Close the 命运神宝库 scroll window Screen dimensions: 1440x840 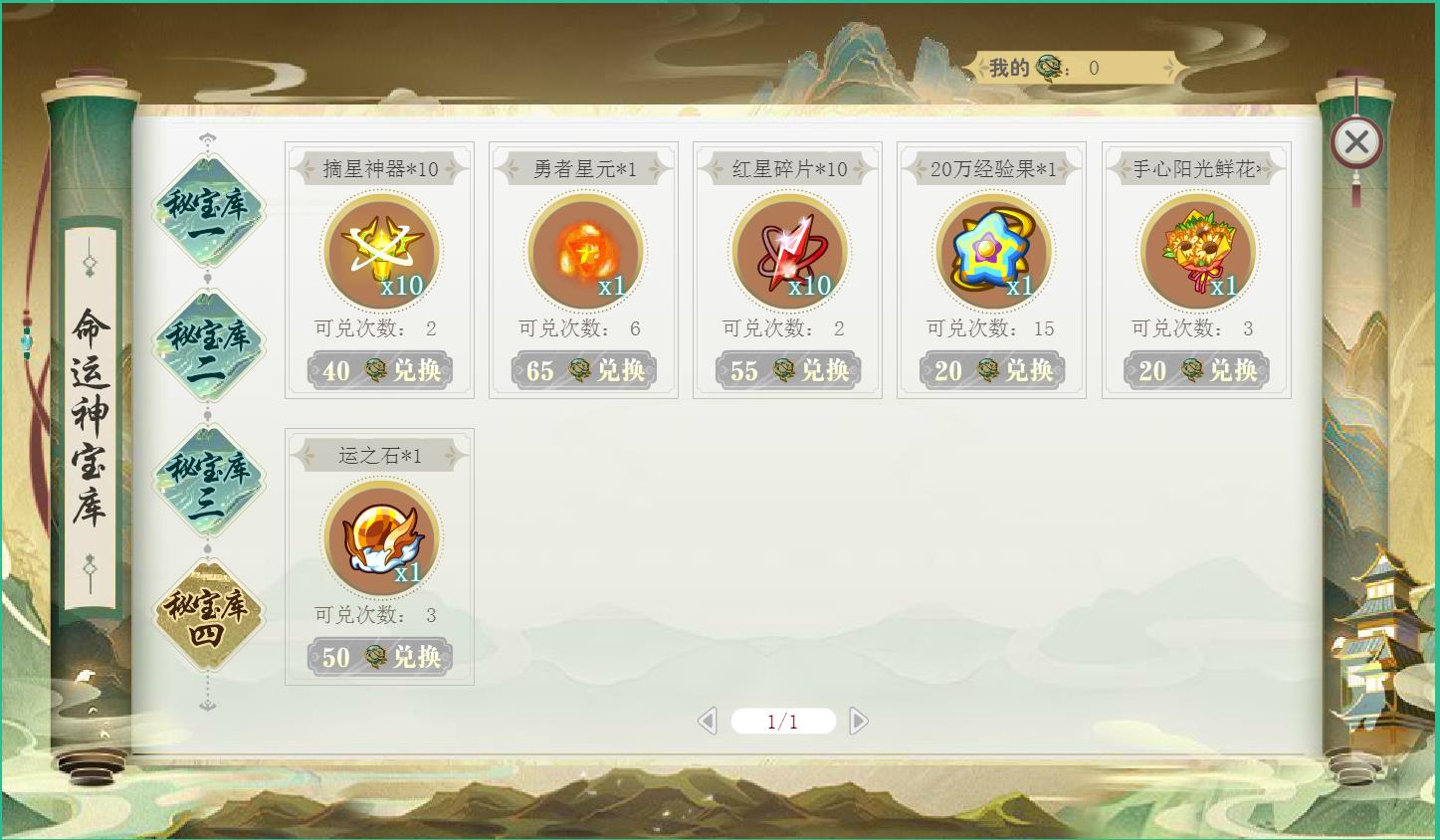point(1356,142)
